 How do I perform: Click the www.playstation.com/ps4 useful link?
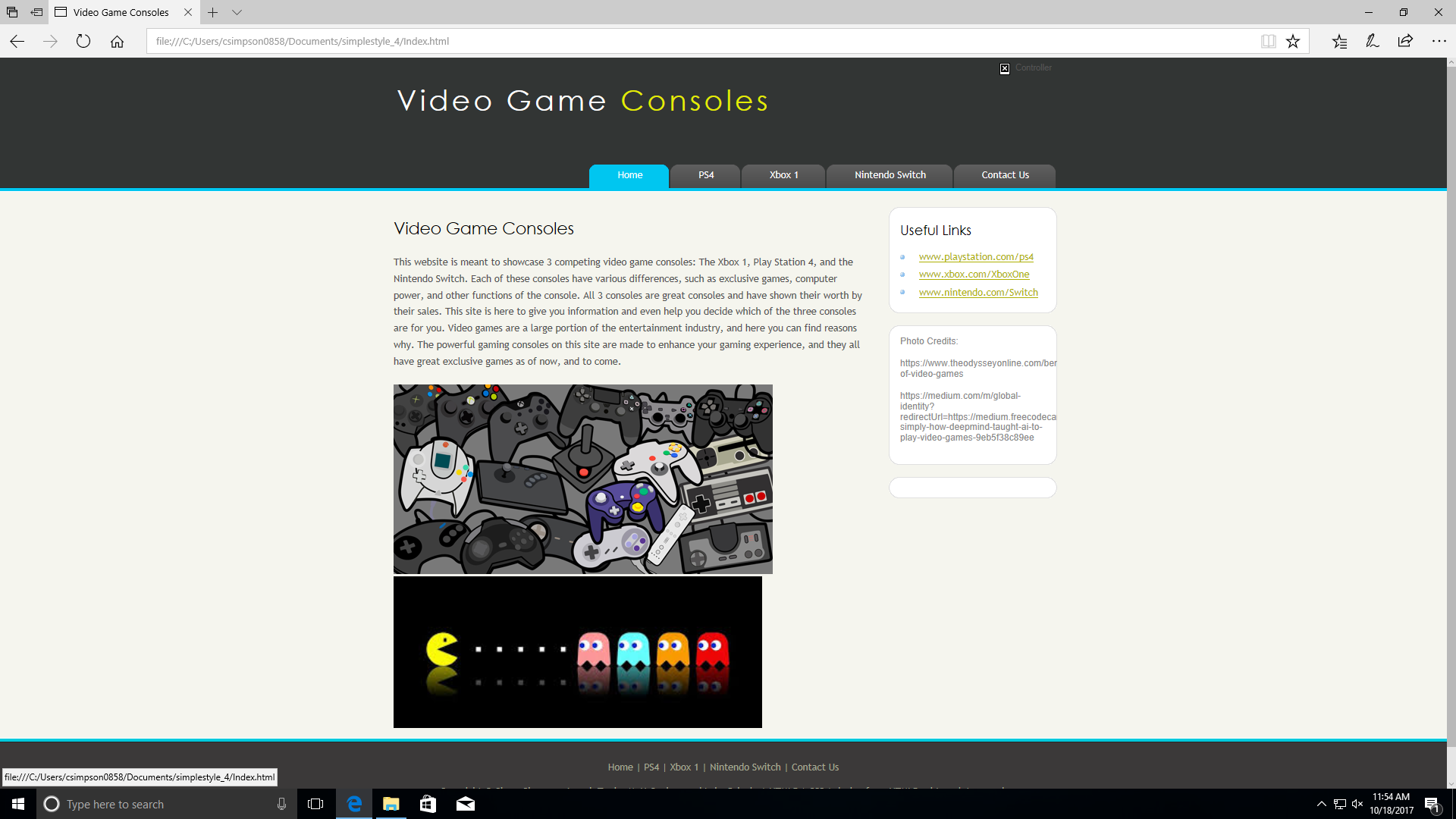click(x=975, y=256)
